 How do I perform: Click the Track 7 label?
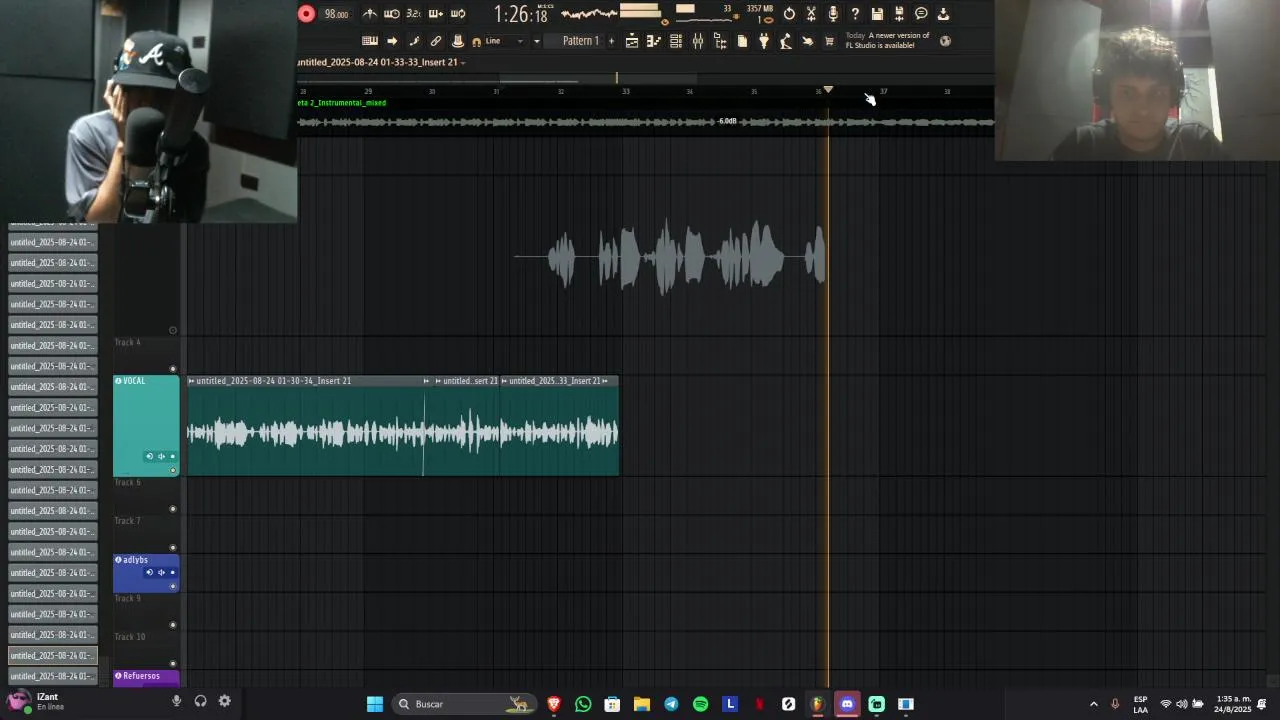pos(127,521)
